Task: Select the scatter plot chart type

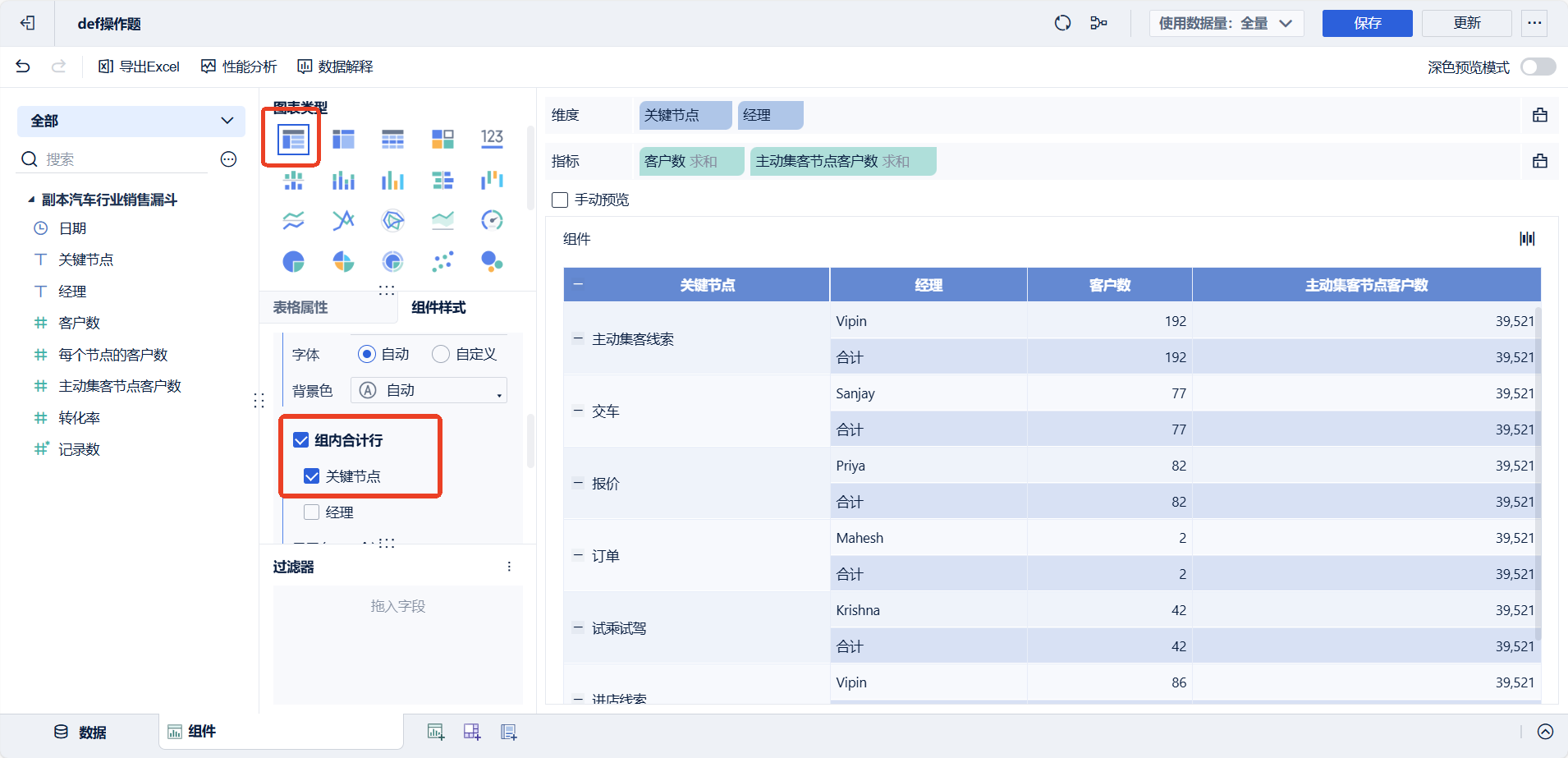Action: coord(442,261)
